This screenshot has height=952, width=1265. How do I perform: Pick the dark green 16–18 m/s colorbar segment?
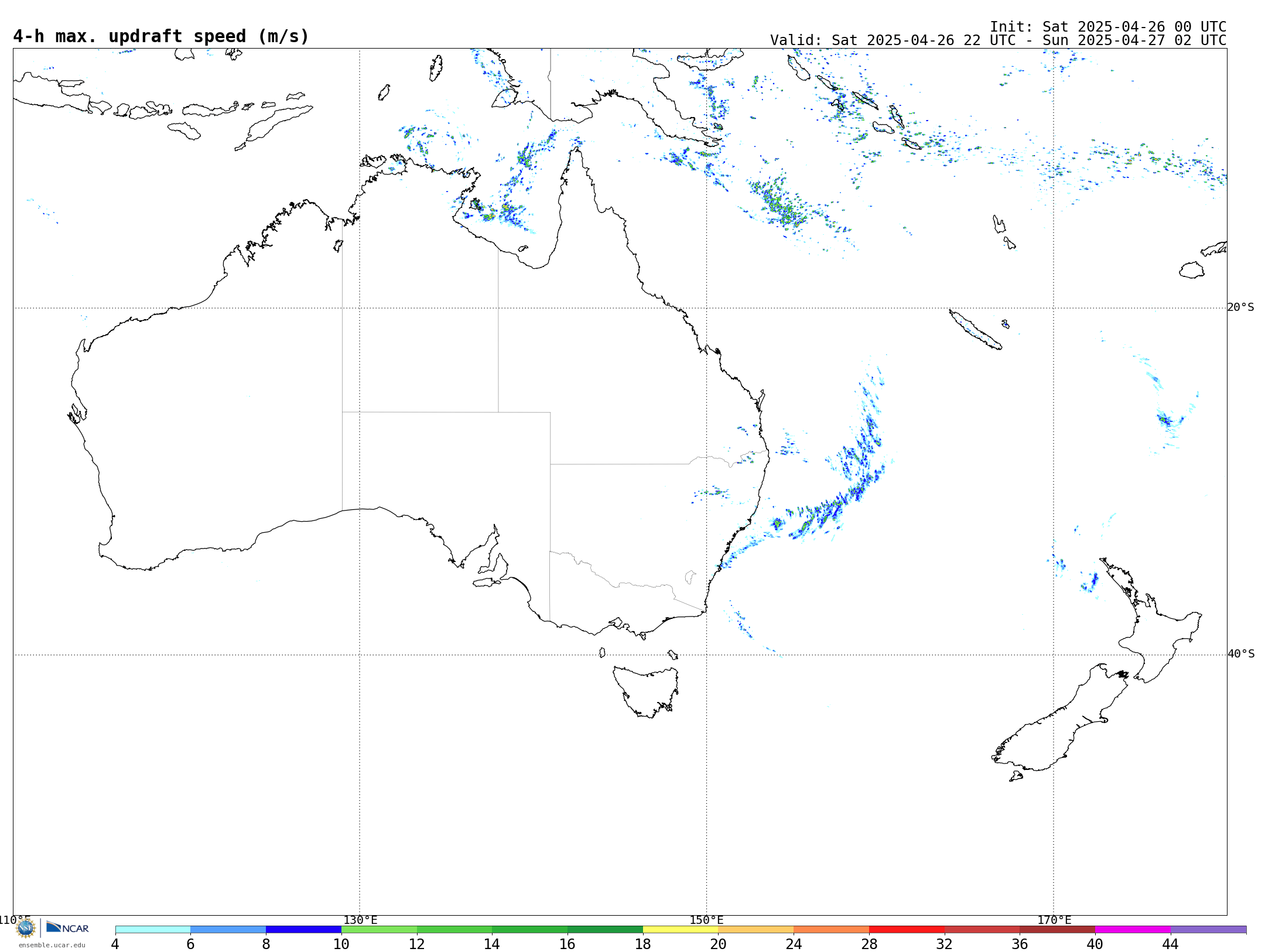[605, 930]
